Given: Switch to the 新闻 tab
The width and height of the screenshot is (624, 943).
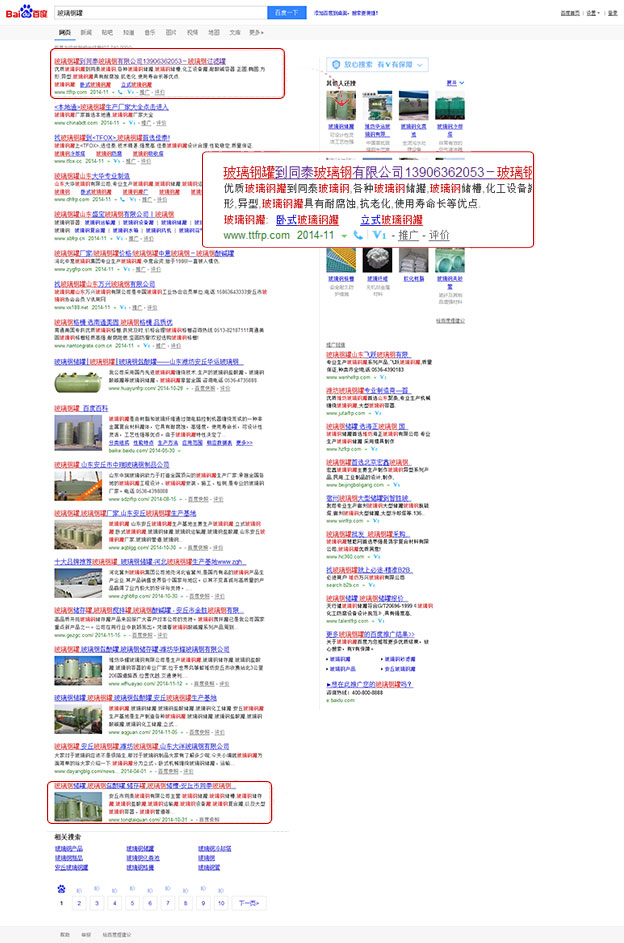Looking at the screenshot, I should 86,32.
